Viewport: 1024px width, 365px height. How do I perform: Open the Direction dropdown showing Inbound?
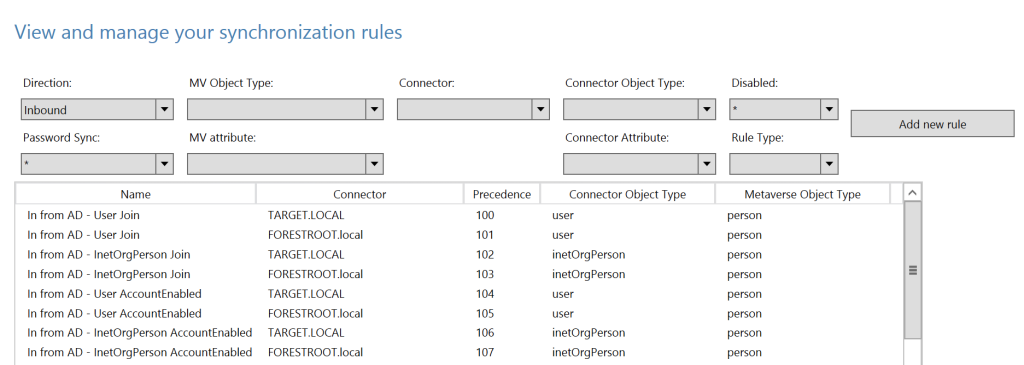[x=97, y=110]
